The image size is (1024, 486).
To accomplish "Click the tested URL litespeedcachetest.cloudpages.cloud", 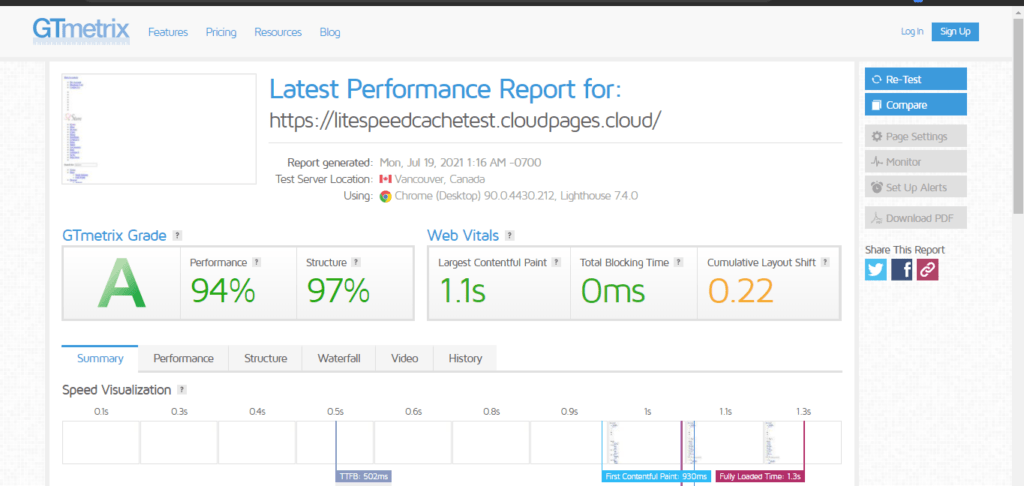I will 466,120.
